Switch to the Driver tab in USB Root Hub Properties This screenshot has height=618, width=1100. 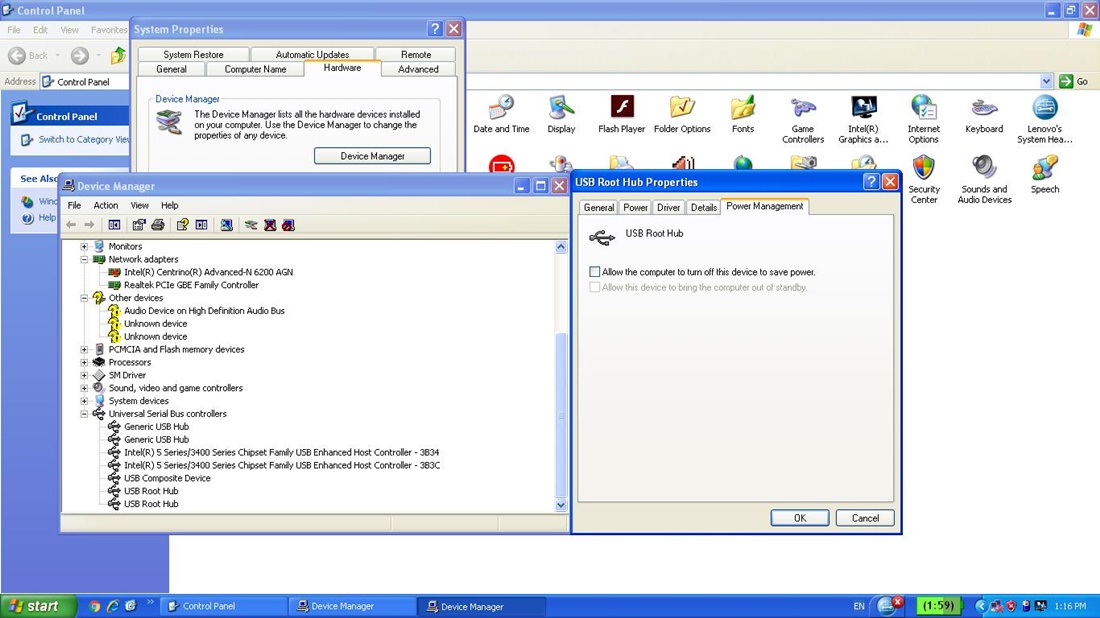pos(669,208)
